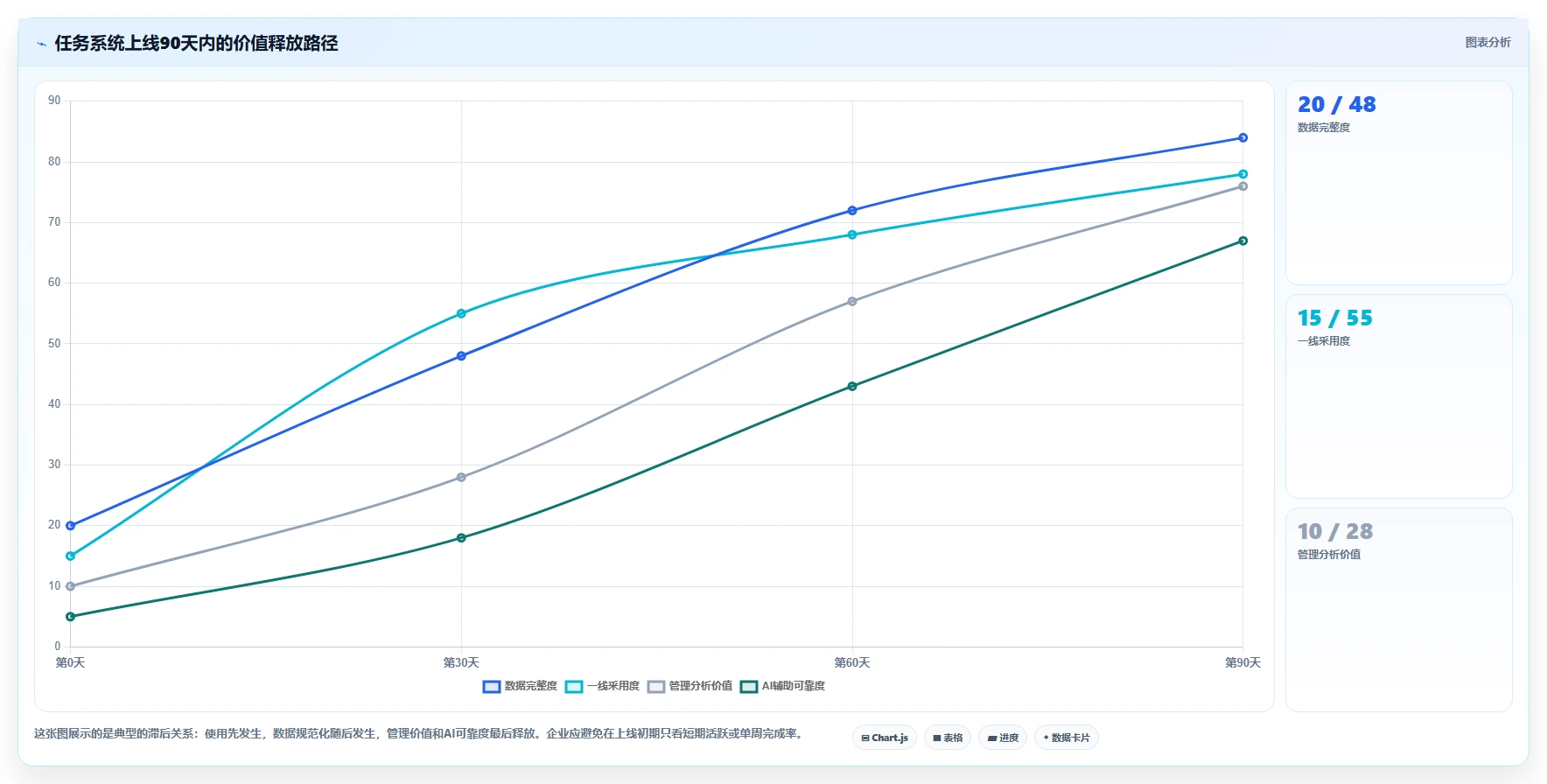Screen dimensions: 1547x784
Task: Click the Chart.js tag chip
Action: 885,738
